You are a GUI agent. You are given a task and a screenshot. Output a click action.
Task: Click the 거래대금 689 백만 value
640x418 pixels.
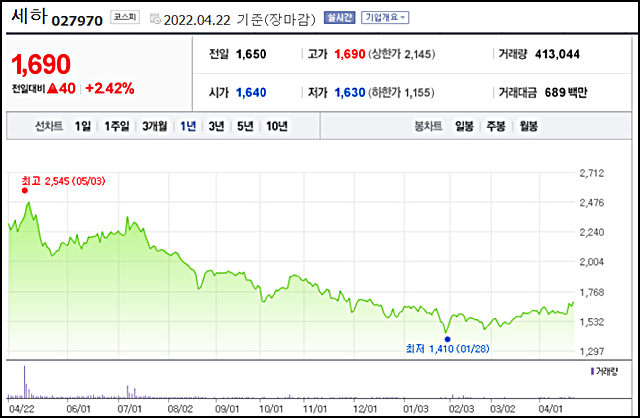(x=566, y=93)
